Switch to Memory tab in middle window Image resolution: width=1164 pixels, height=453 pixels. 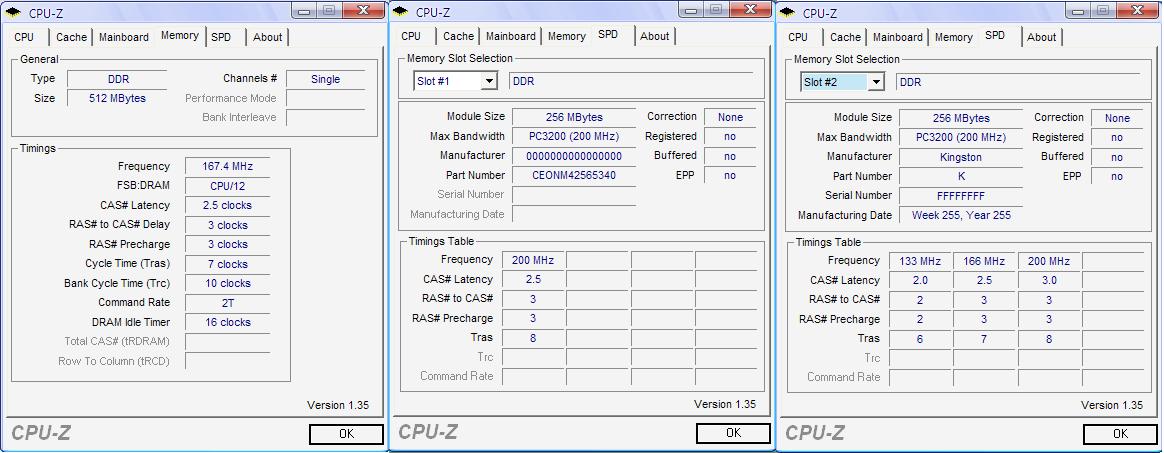pos(567,36)
